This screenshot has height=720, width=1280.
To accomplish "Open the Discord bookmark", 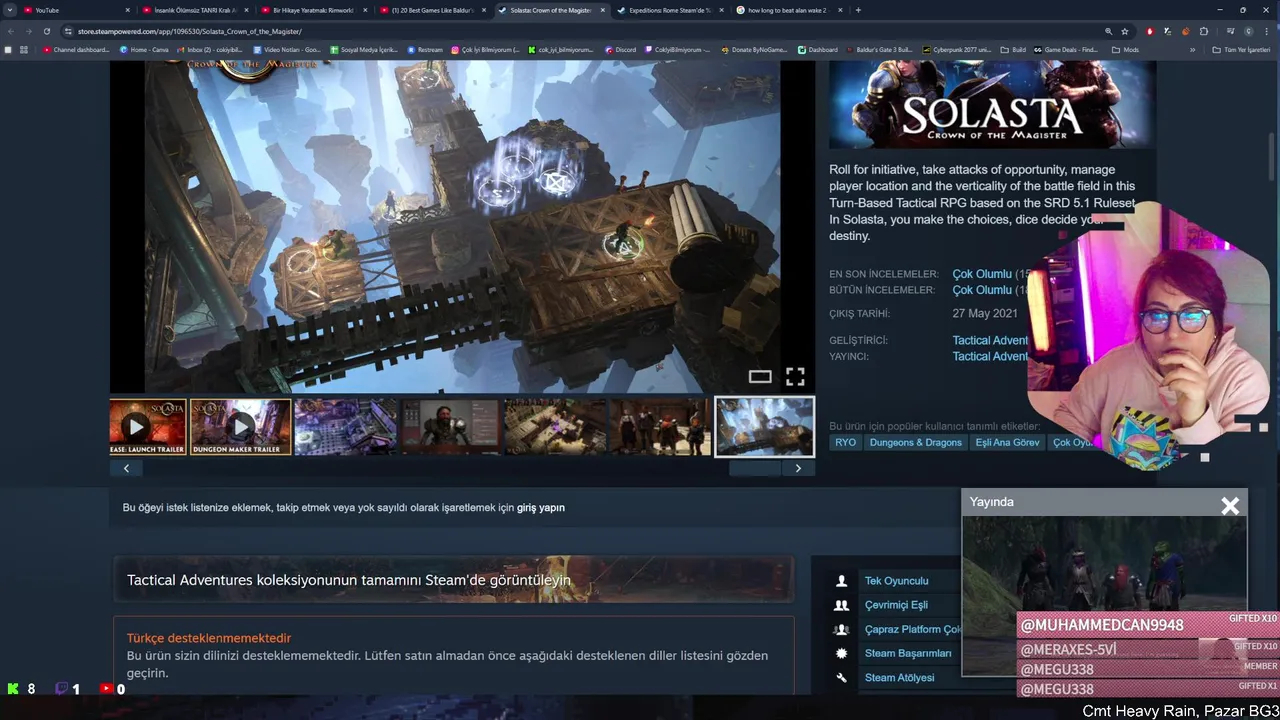I will [620, 49].
